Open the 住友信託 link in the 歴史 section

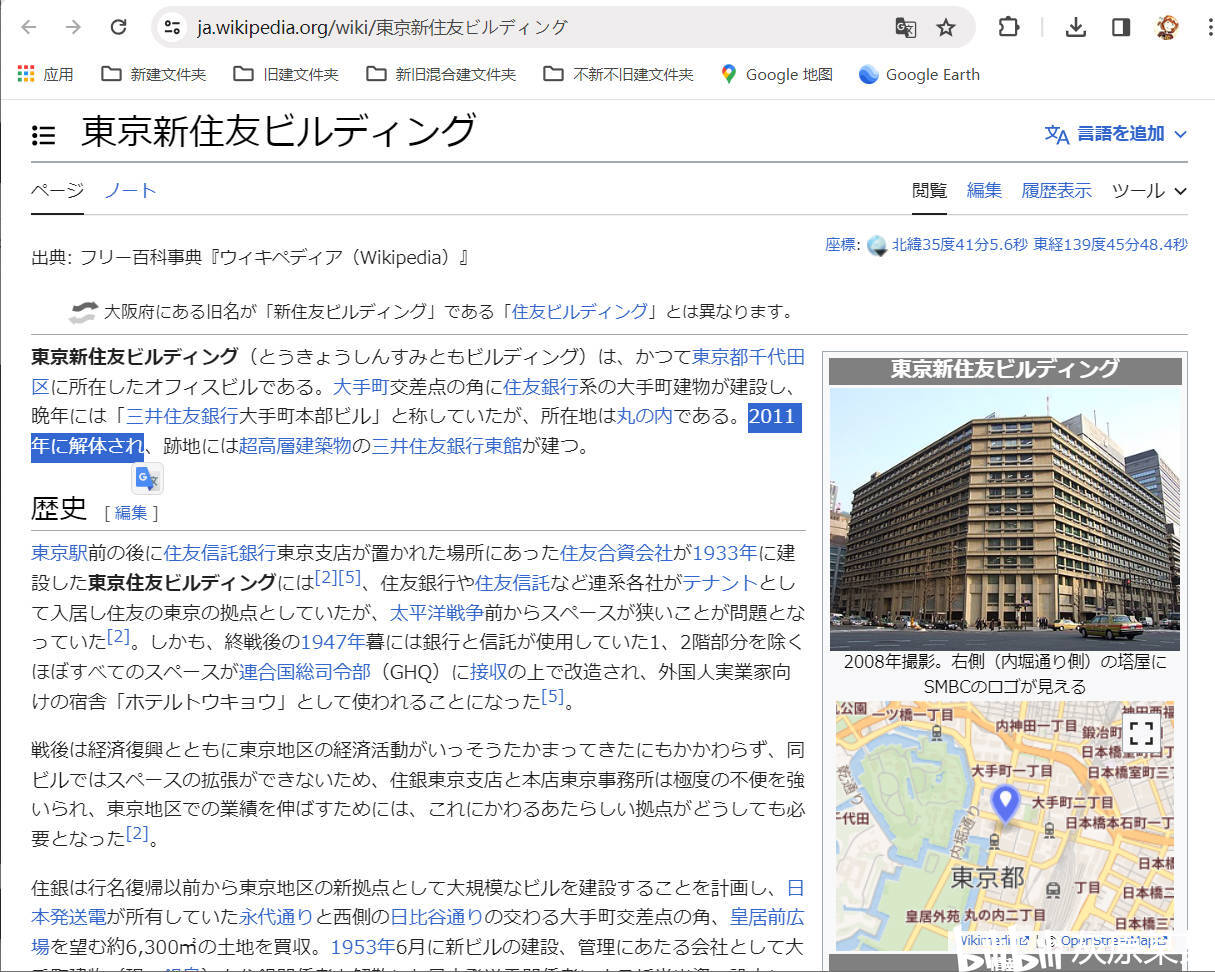pyautogui.click(x=512, y=583)
